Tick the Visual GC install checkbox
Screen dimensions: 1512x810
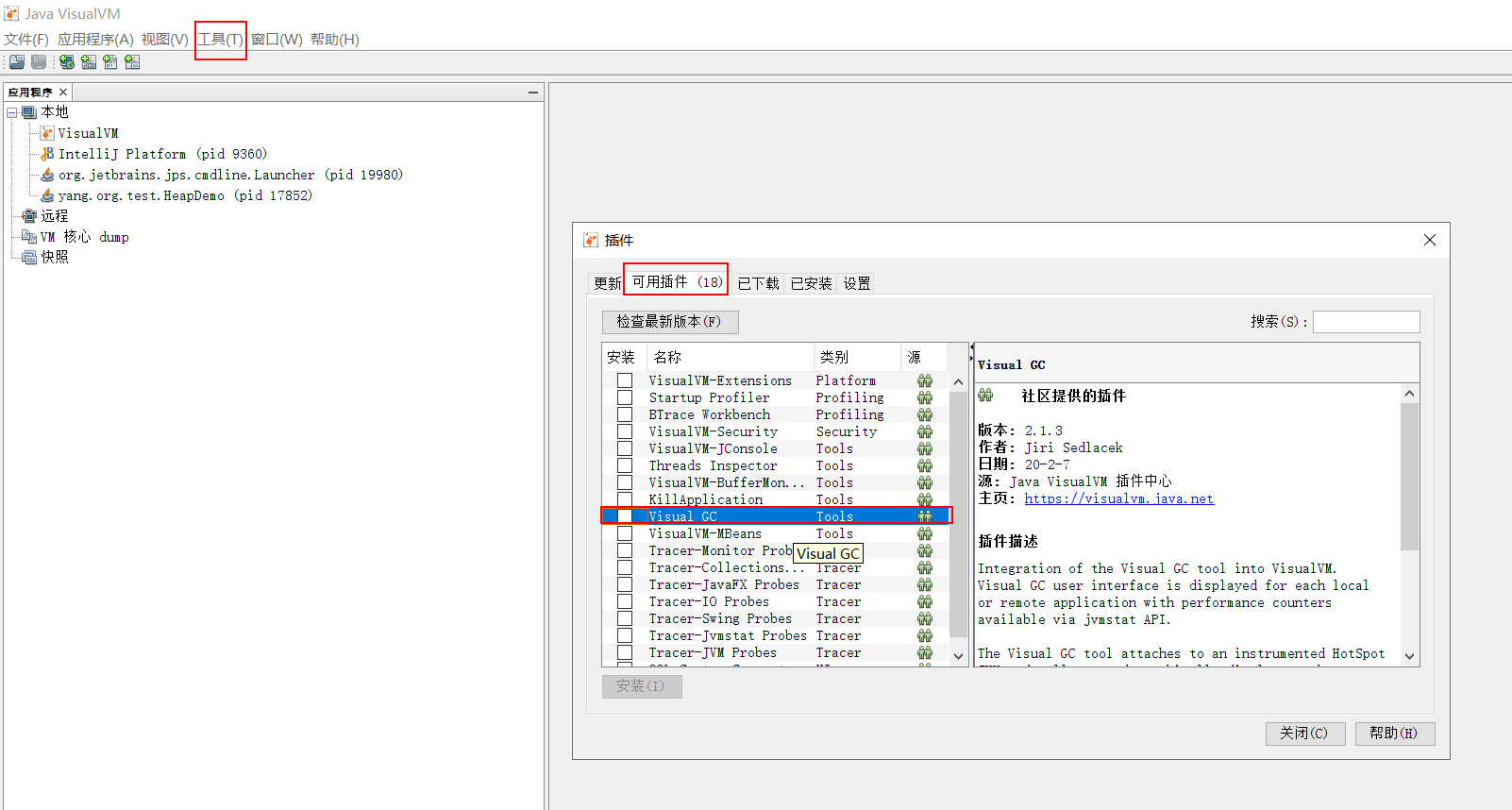coord(625,516)
